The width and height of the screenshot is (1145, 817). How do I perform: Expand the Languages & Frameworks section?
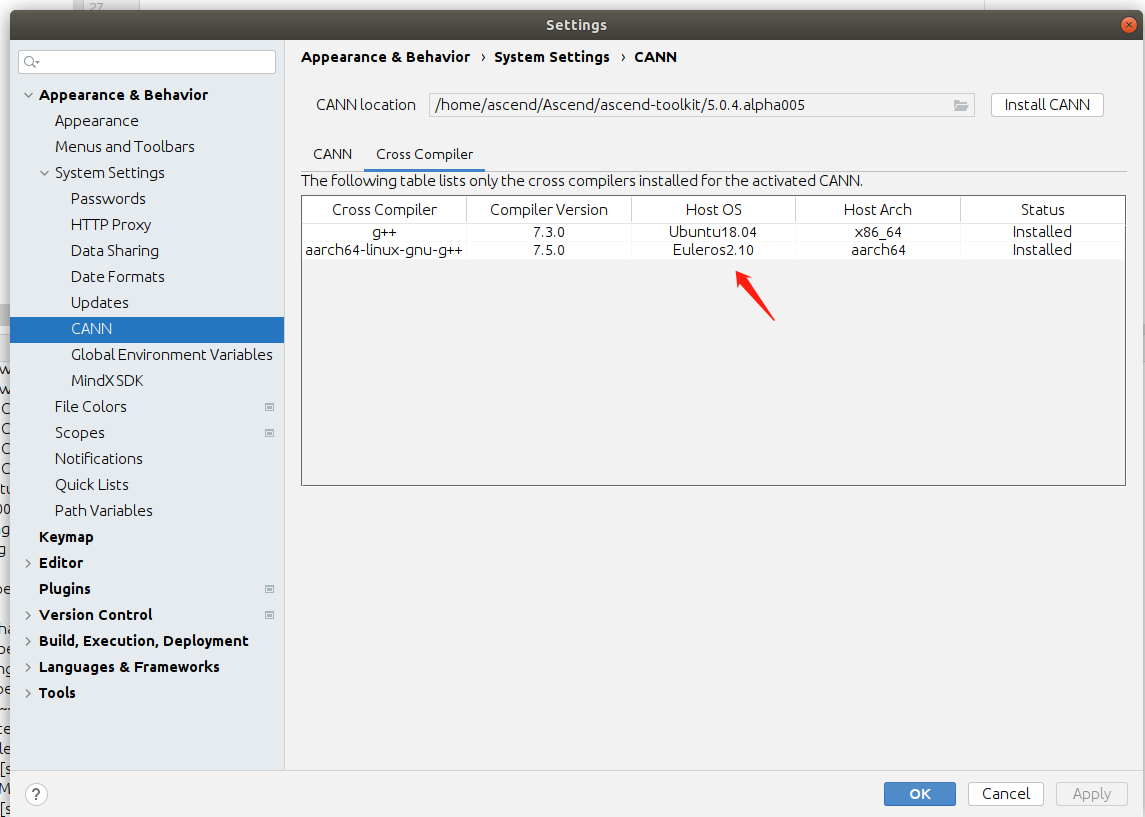point(27,667)
